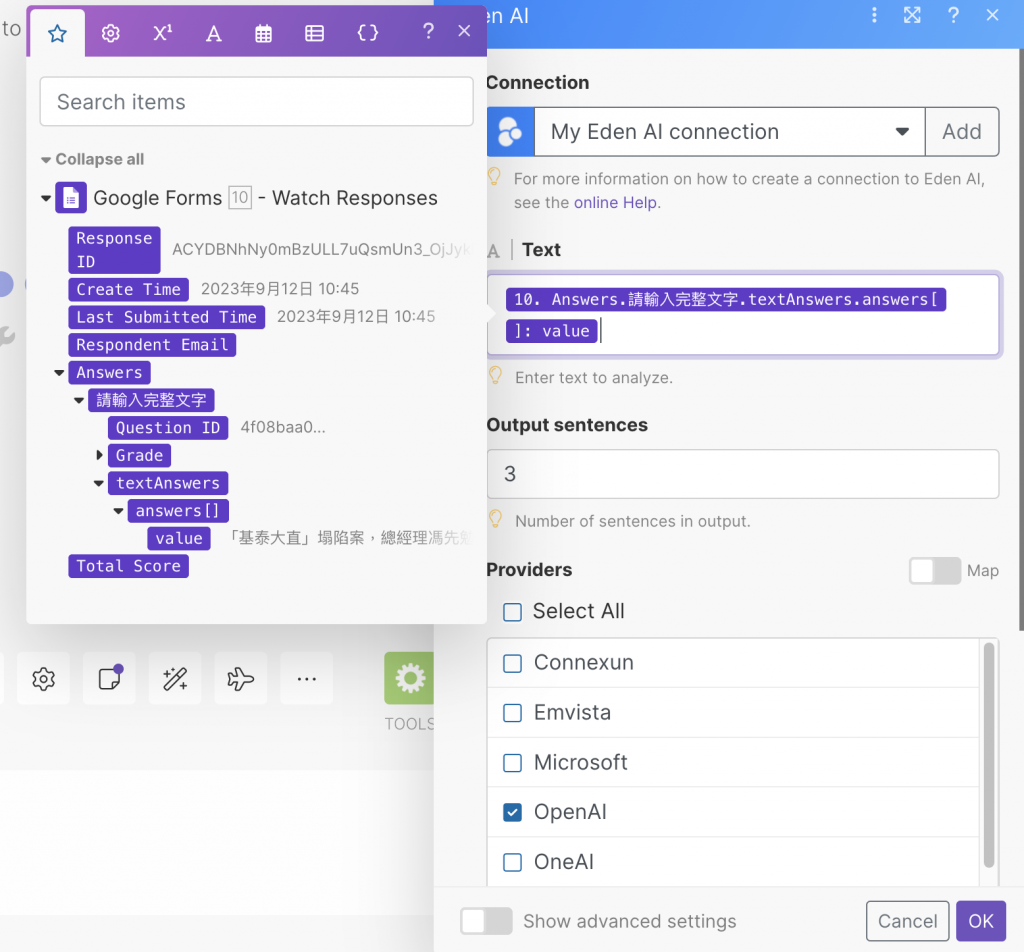The width and height of the screenshot is (1024, 952).
Task: Collapse the answers[] node arrow
Action: [118, 511]
